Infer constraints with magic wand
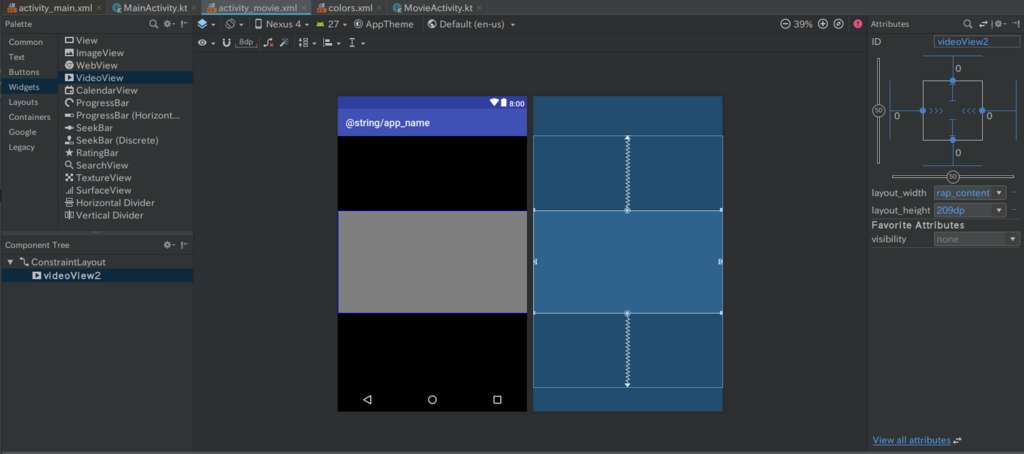The width and height of the screenshot is (1024, 454). (x=284, y=42)
